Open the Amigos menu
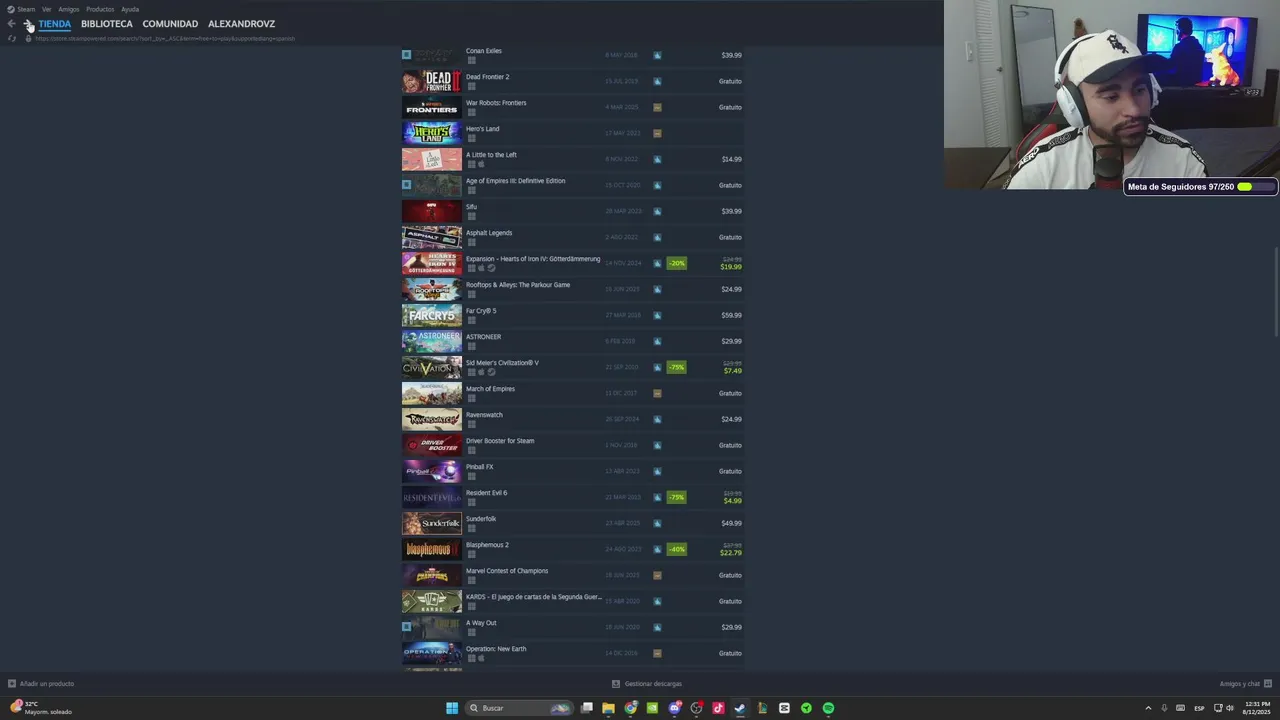The width and height of the screenshot is (1280, 720). (68, 9)
